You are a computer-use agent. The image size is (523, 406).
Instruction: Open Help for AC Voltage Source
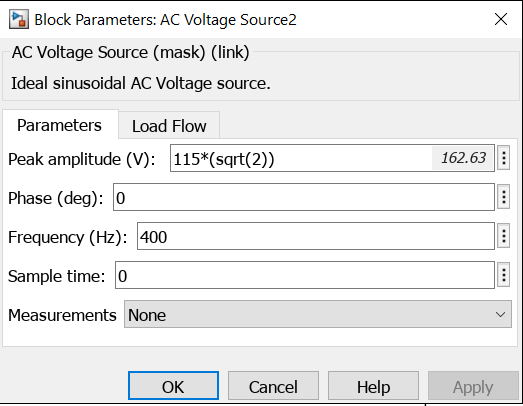(x=373, y=386)
